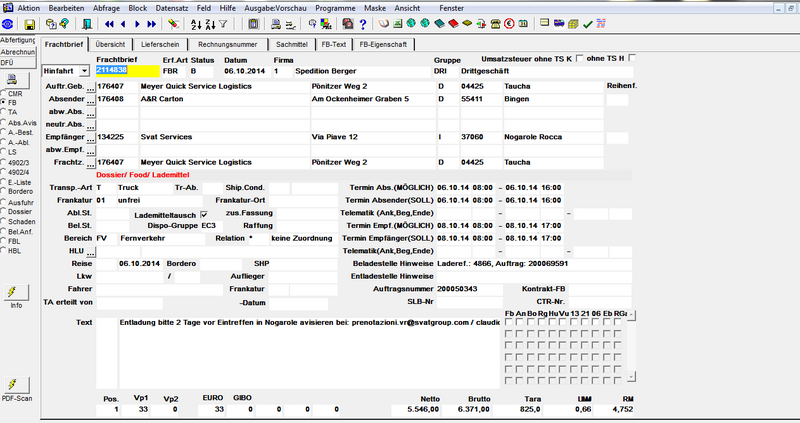
Task: Open the telephone icon
Action: pyautogui.click(x=495, y=24)
